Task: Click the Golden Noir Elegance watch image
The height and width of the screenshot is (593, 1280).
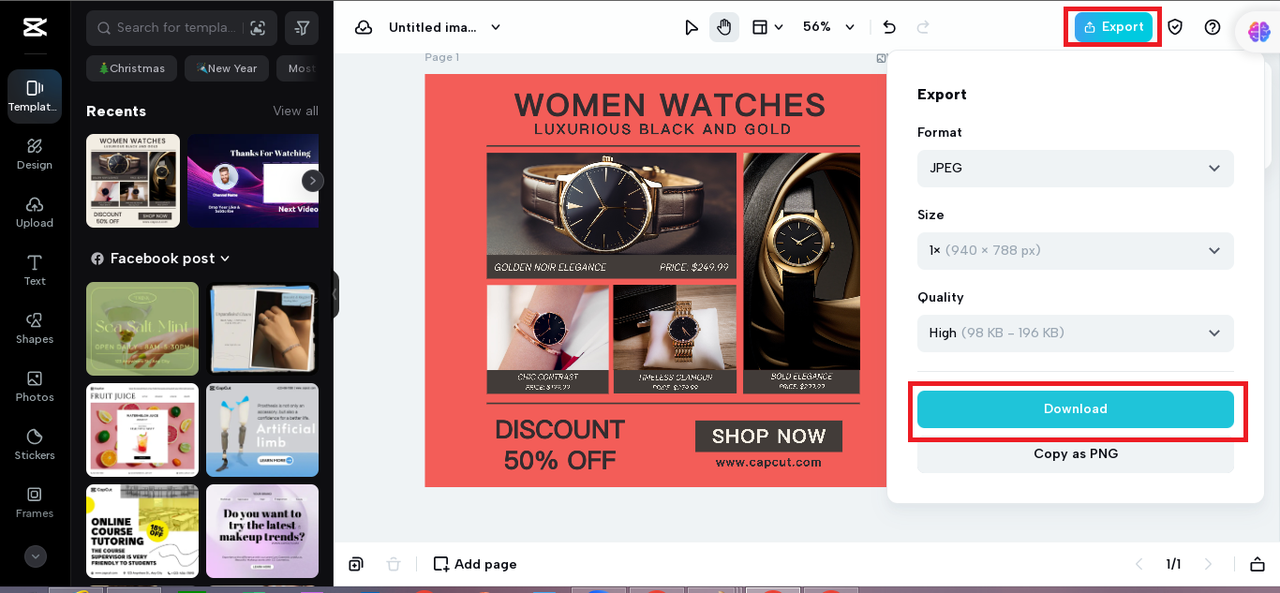Action: coord(611,205)
